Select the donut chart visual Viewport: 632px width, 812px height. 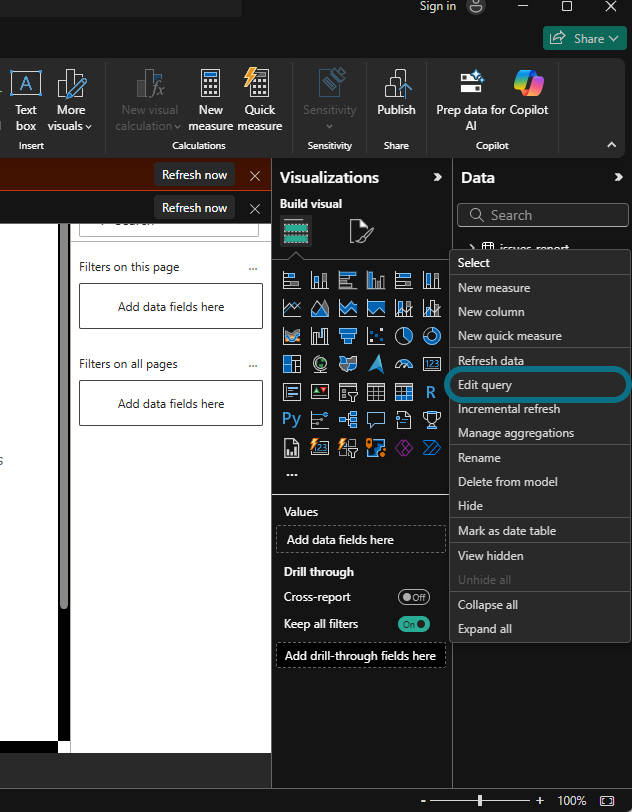point(432,336)
